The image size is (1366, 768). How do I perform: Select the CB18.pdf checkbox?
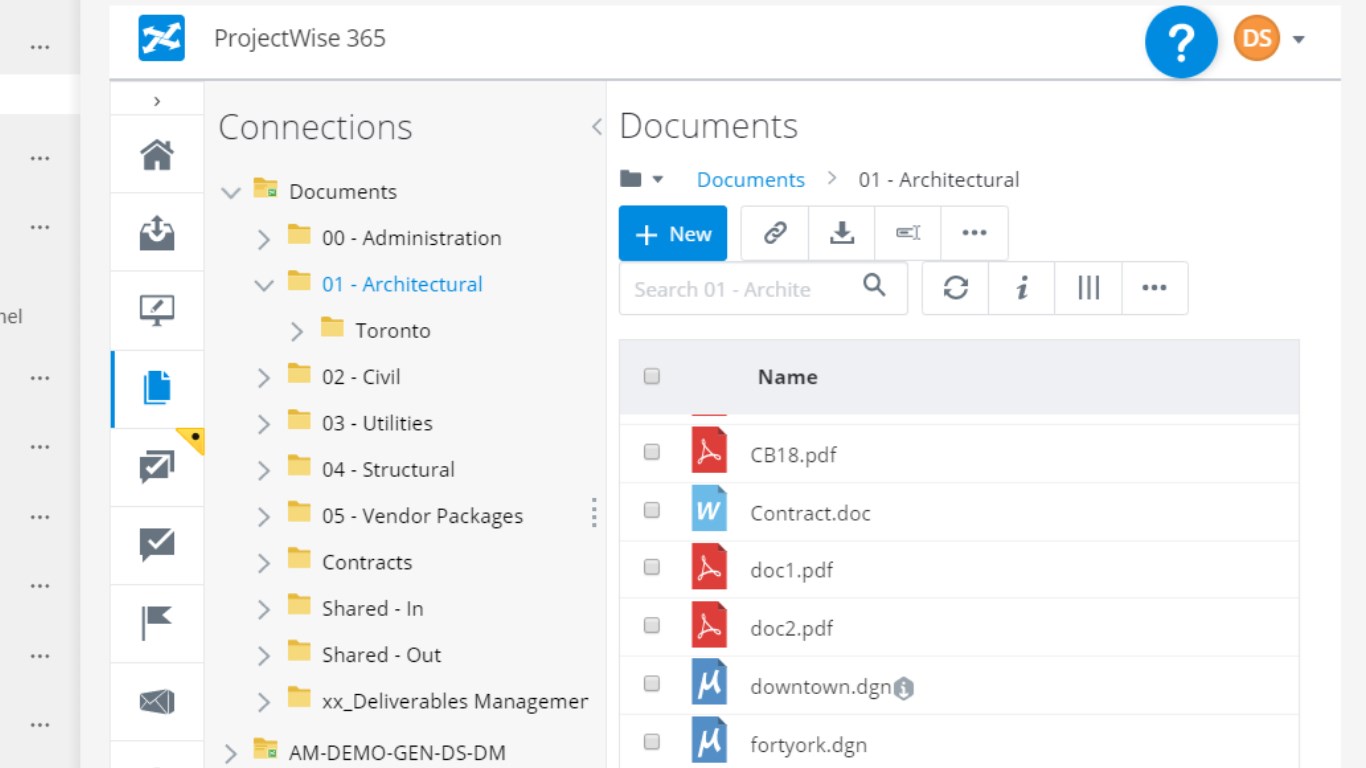pos(652,452)
